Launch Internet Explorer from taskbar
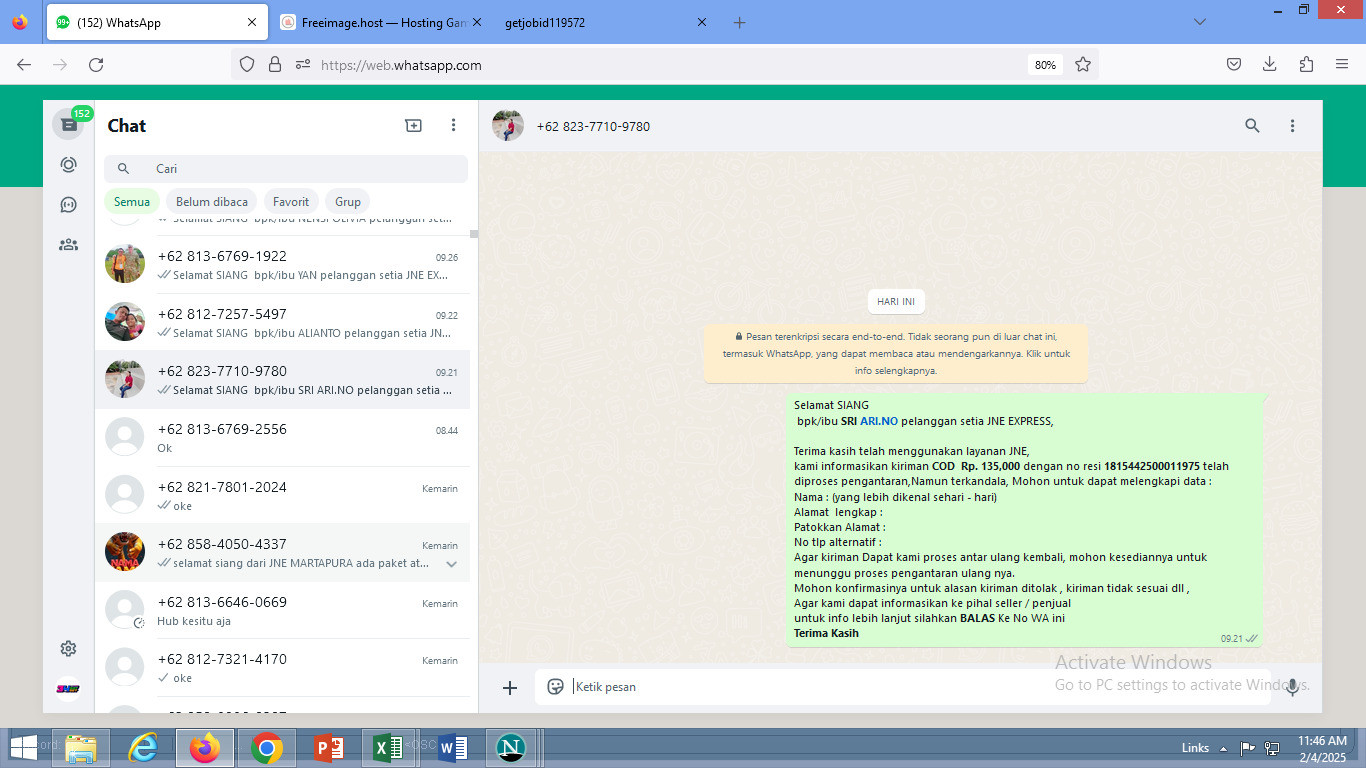This screenshot has height=768, width=1366. tap(143, 748)
